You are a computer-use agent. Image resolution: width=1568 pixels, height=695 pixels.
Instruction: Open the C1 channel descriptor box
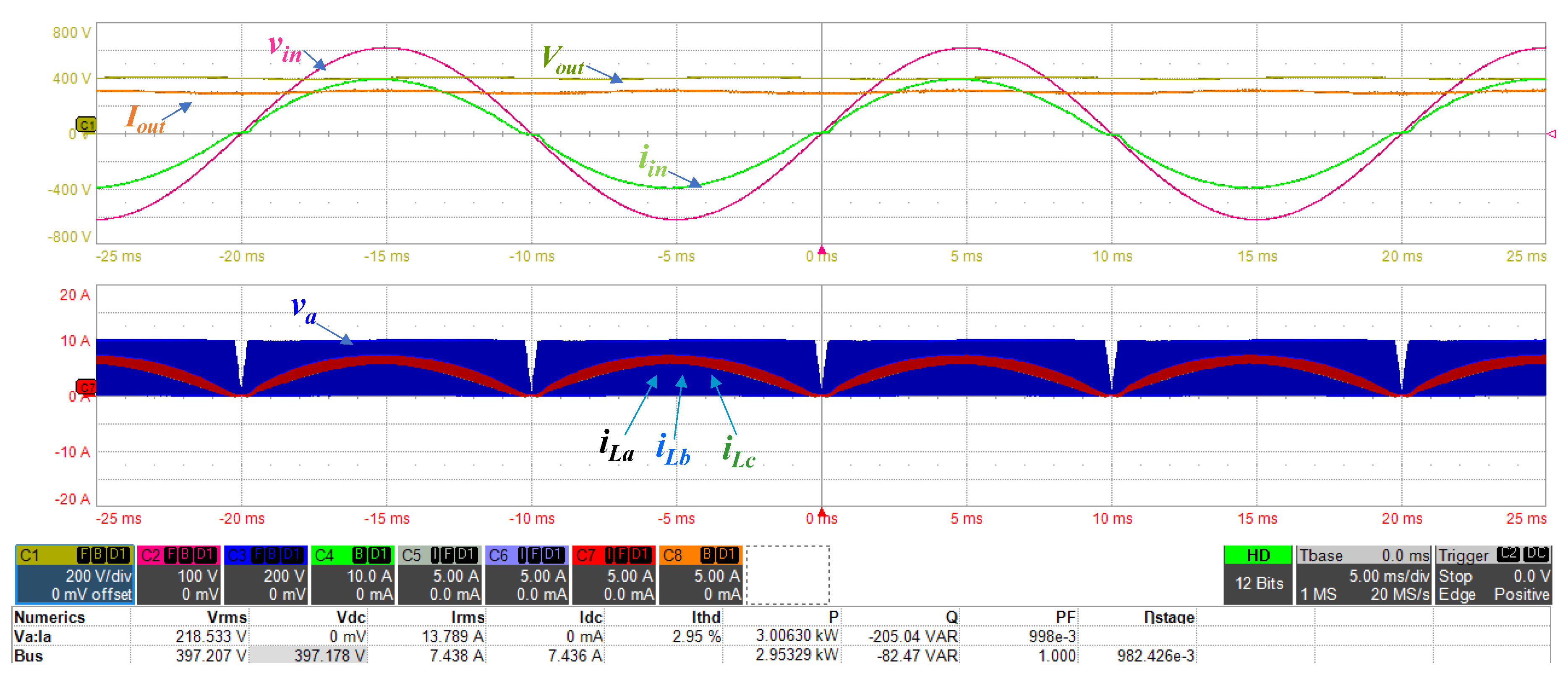74,574
